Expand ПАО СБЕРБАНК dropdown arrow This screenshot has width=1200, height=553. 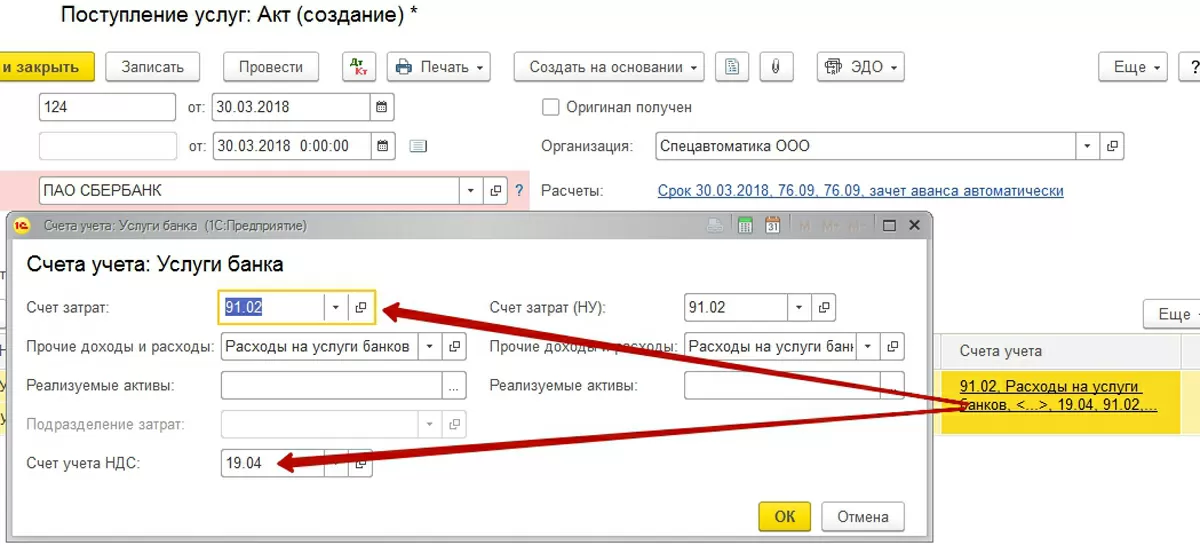pos(472,190)
